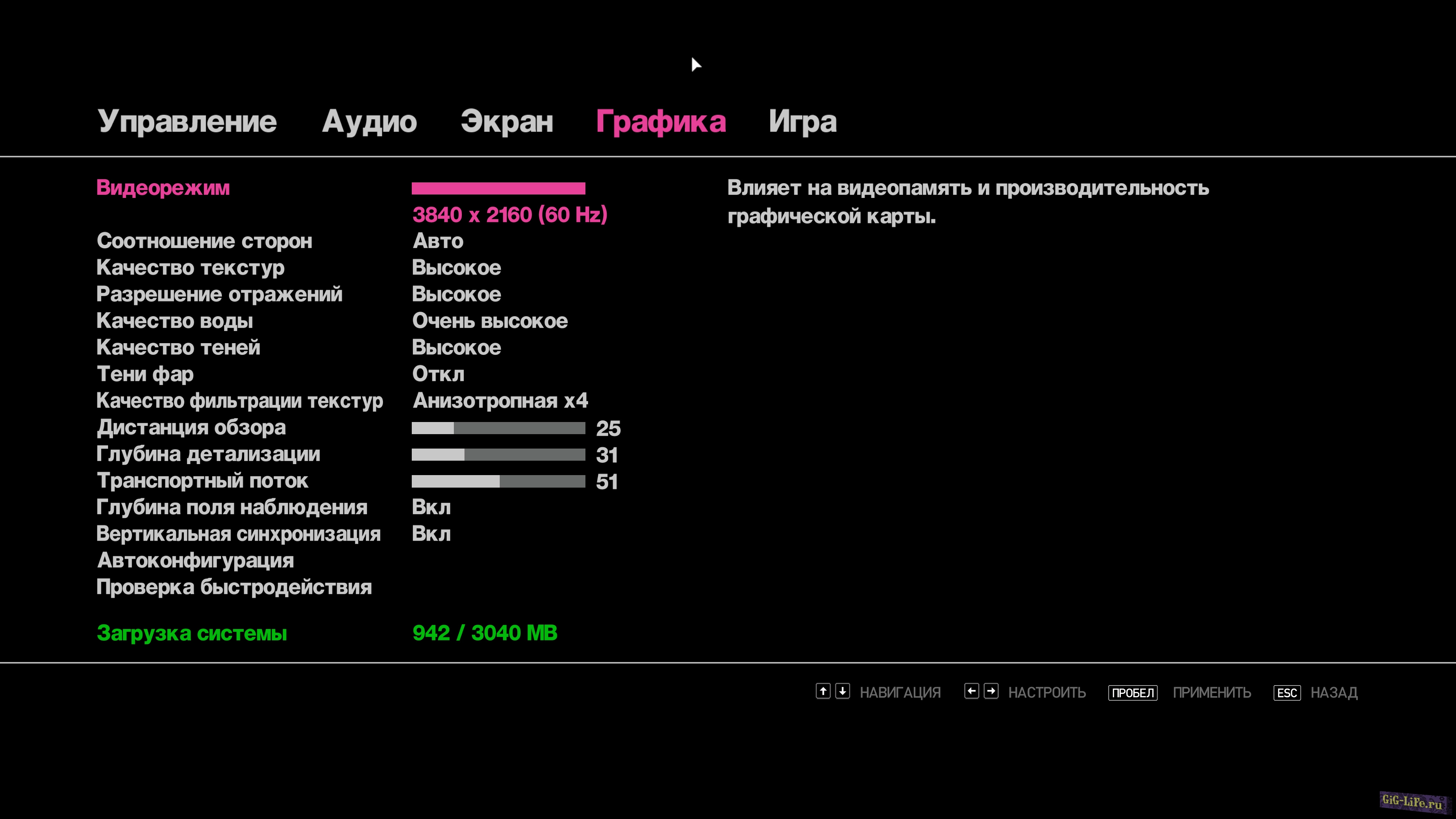The height and width of the screenshot is (819, 1456).
Task: Toggle Глубина поля наблюдения Вкл value
Action: (x=431, y=508)
